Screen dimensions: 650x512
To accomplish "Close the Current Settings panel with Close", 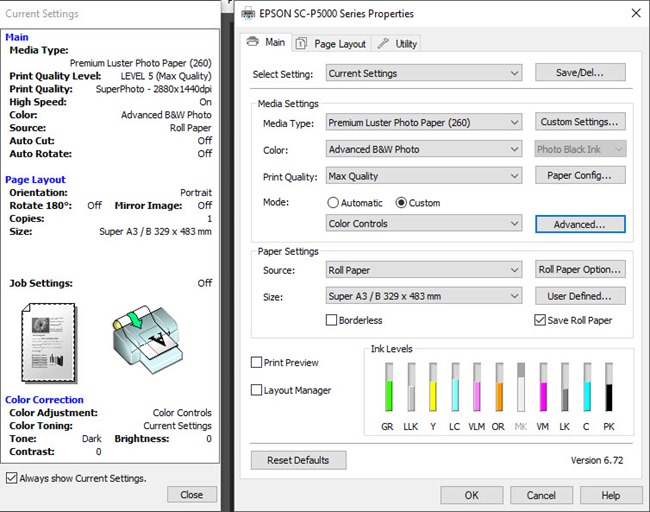I will (192, 495).
